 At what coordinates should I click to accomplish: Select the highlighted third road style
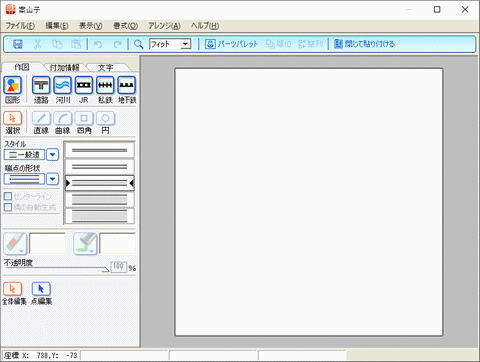100,183
